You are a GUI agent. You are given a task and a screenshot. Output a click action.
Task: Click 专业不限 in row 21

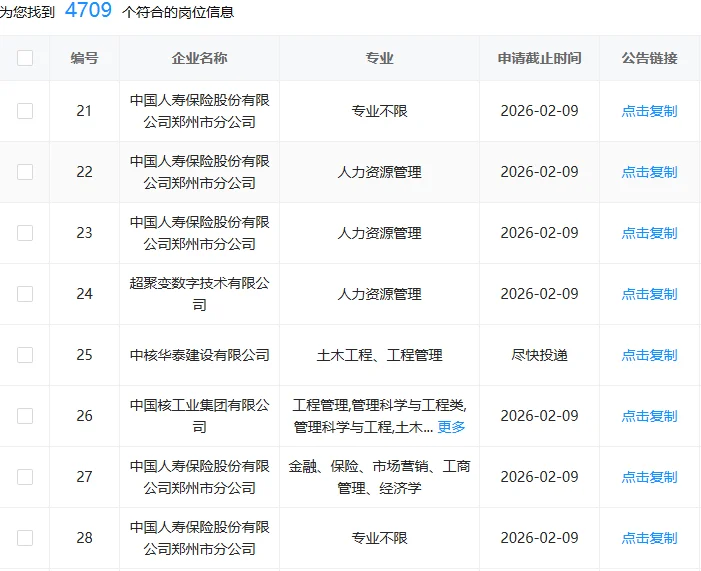coord(379,111)
